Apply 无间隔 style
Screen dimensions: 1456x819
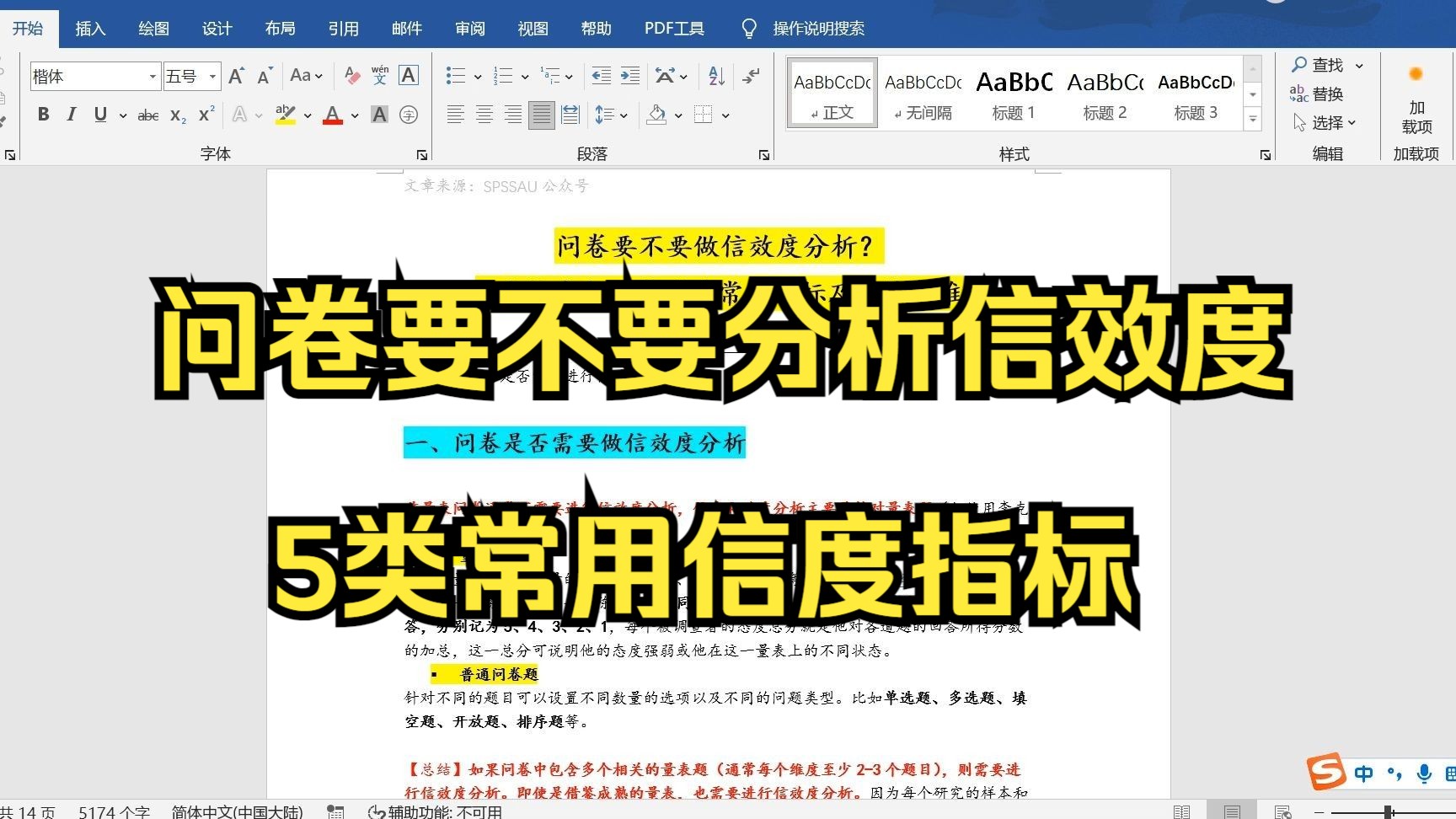[x=923, y=94]
